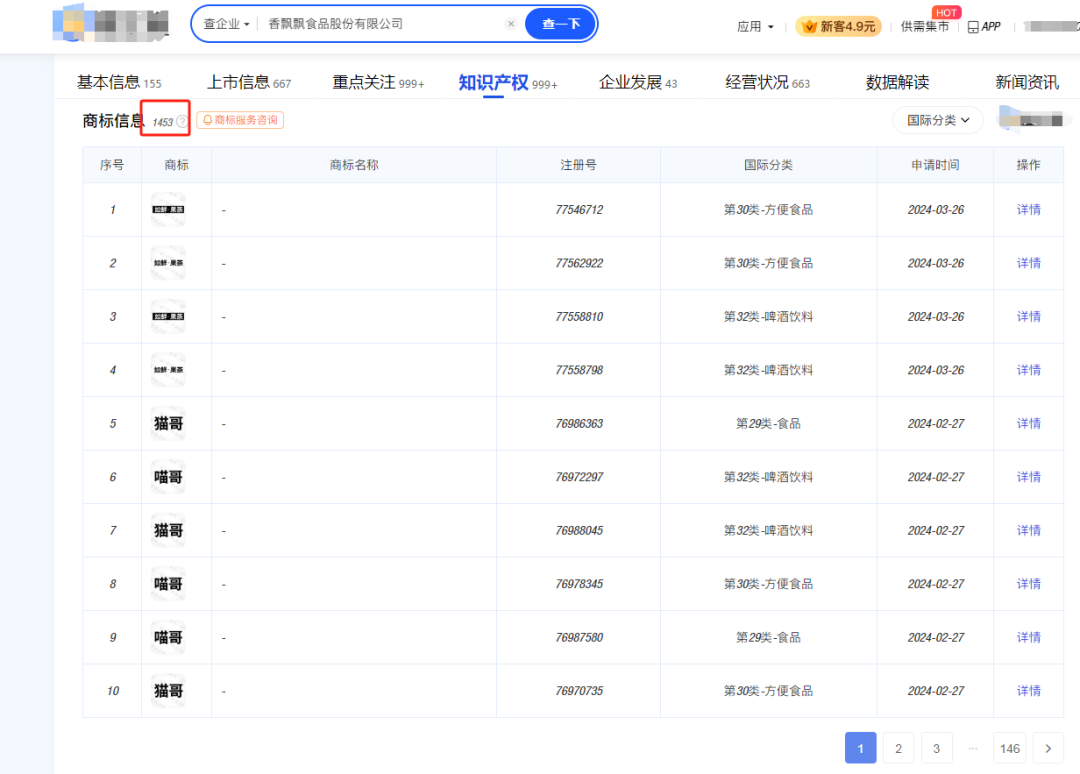Select the 知识产权 tab
Viewport: 1080px width, 774px height.
click(508, 83)
